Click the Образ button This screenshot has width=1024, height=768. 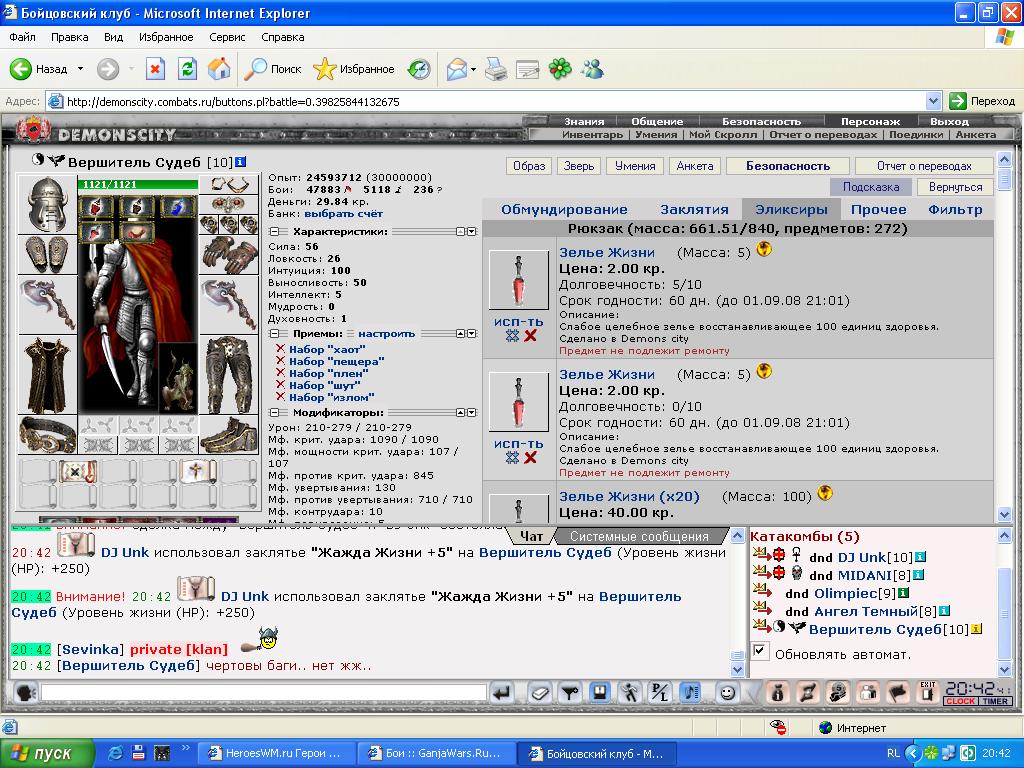[x=529, y=166]
